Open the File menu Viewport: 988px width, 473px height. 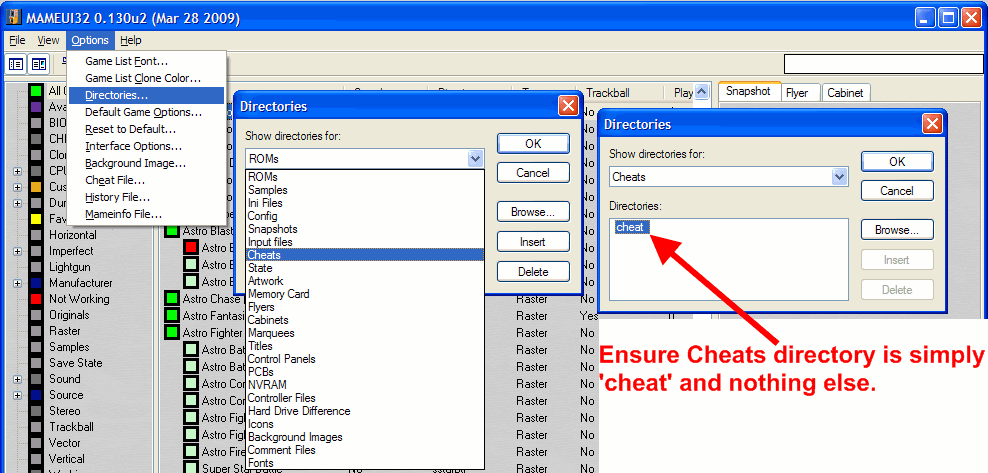click(x=18, y=40)
